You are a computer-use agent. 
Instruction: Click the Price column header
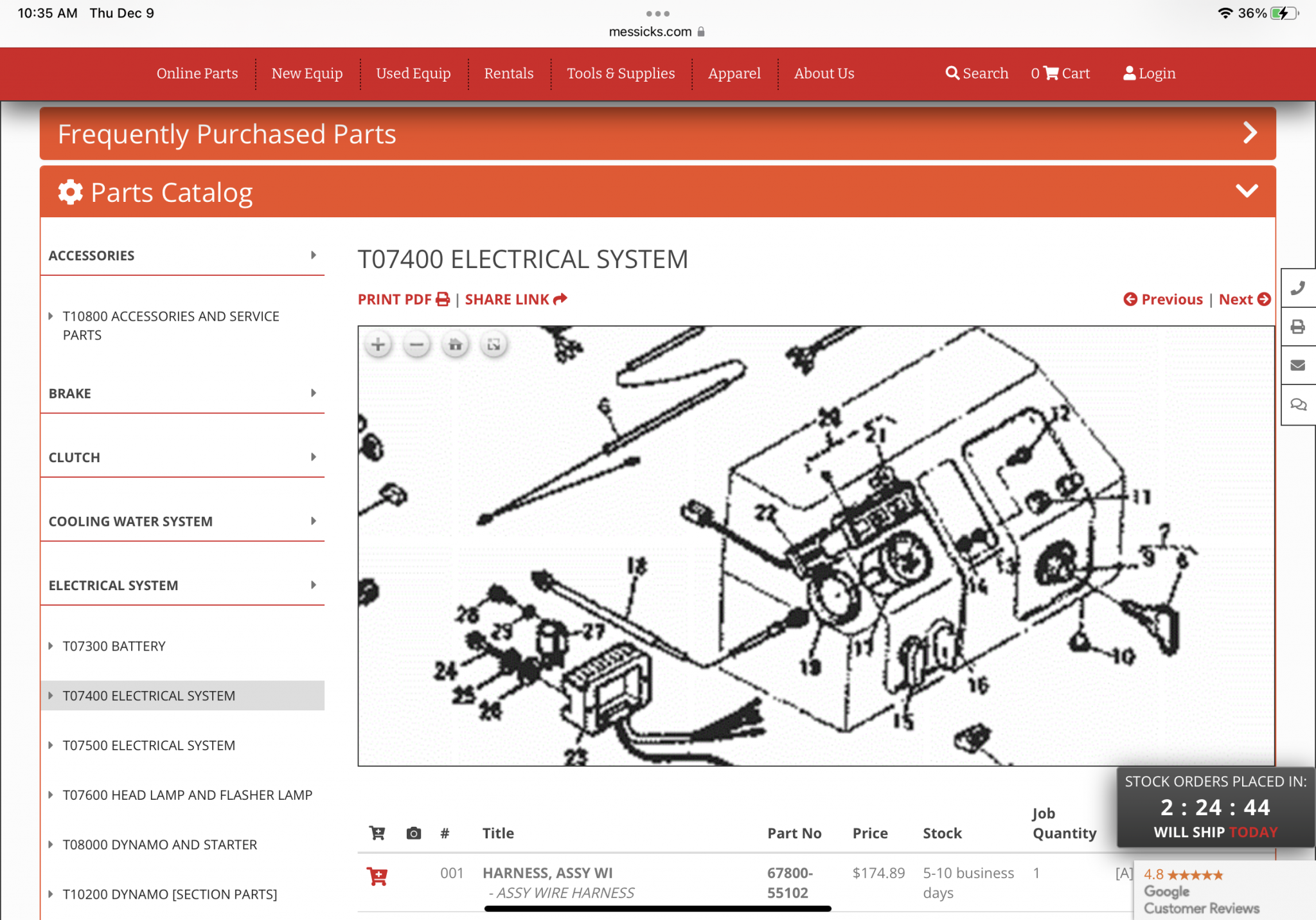870,833
